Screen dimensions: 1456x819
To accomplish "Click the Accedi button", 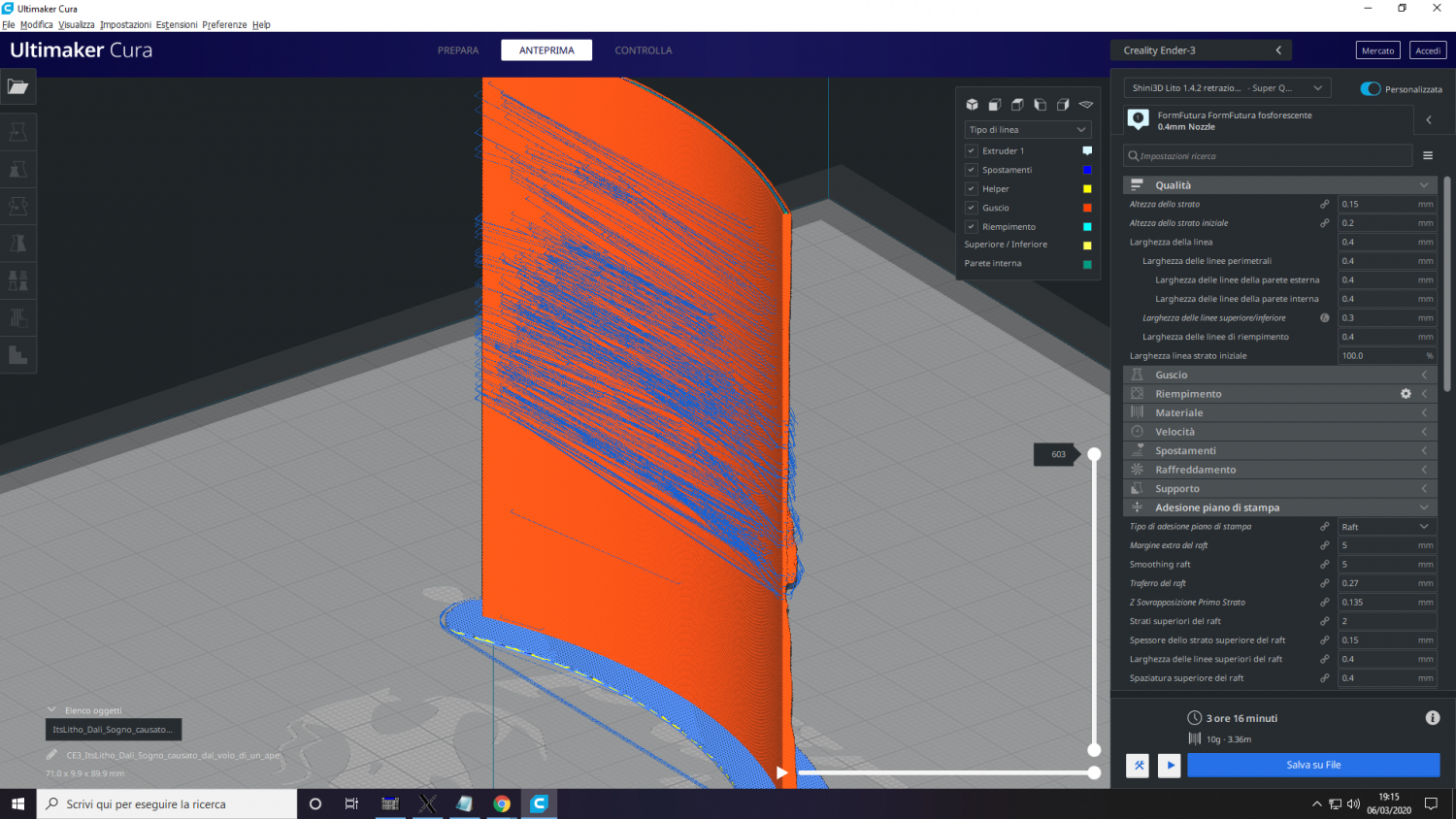I will pos(1428,50).
